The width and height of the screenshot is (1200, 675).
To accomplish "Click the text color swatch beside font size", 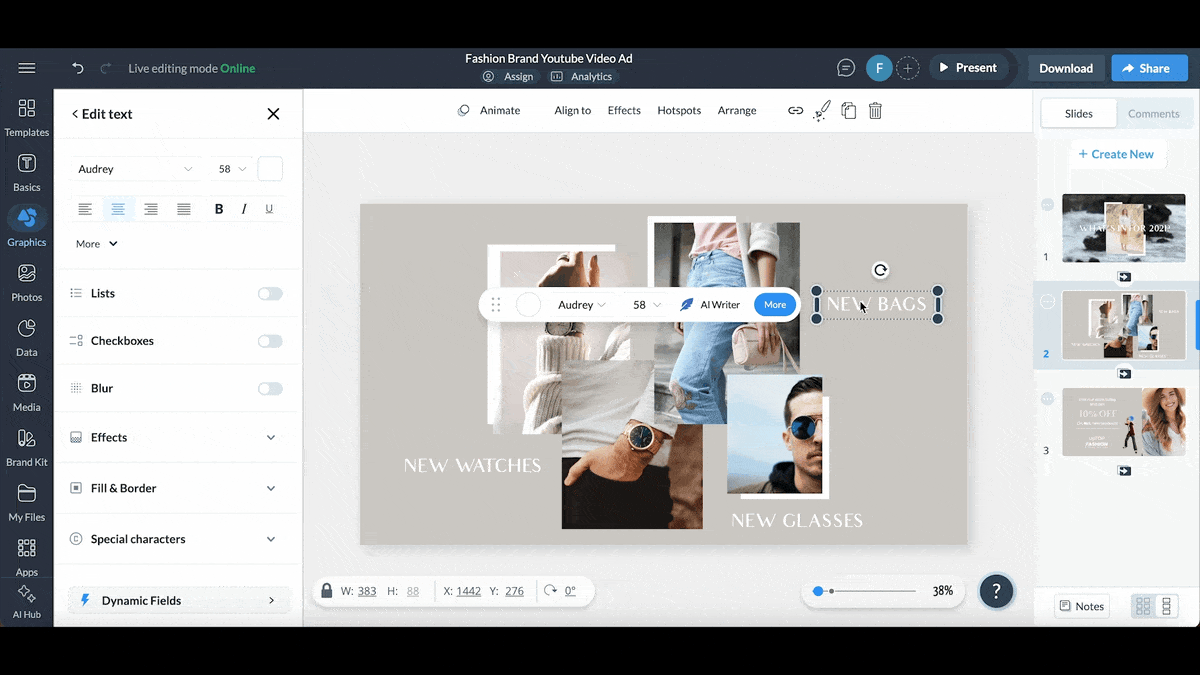I will [x=270, y=169].
